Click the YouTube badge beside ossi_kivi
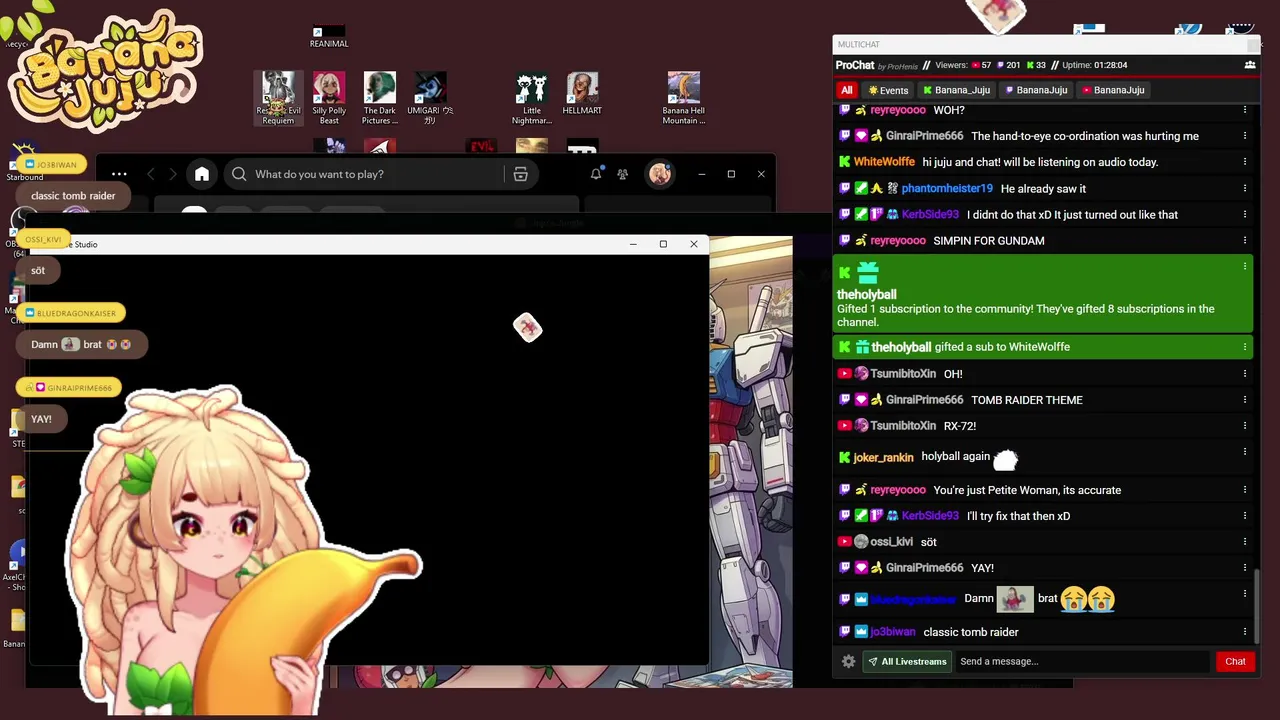 844,542
